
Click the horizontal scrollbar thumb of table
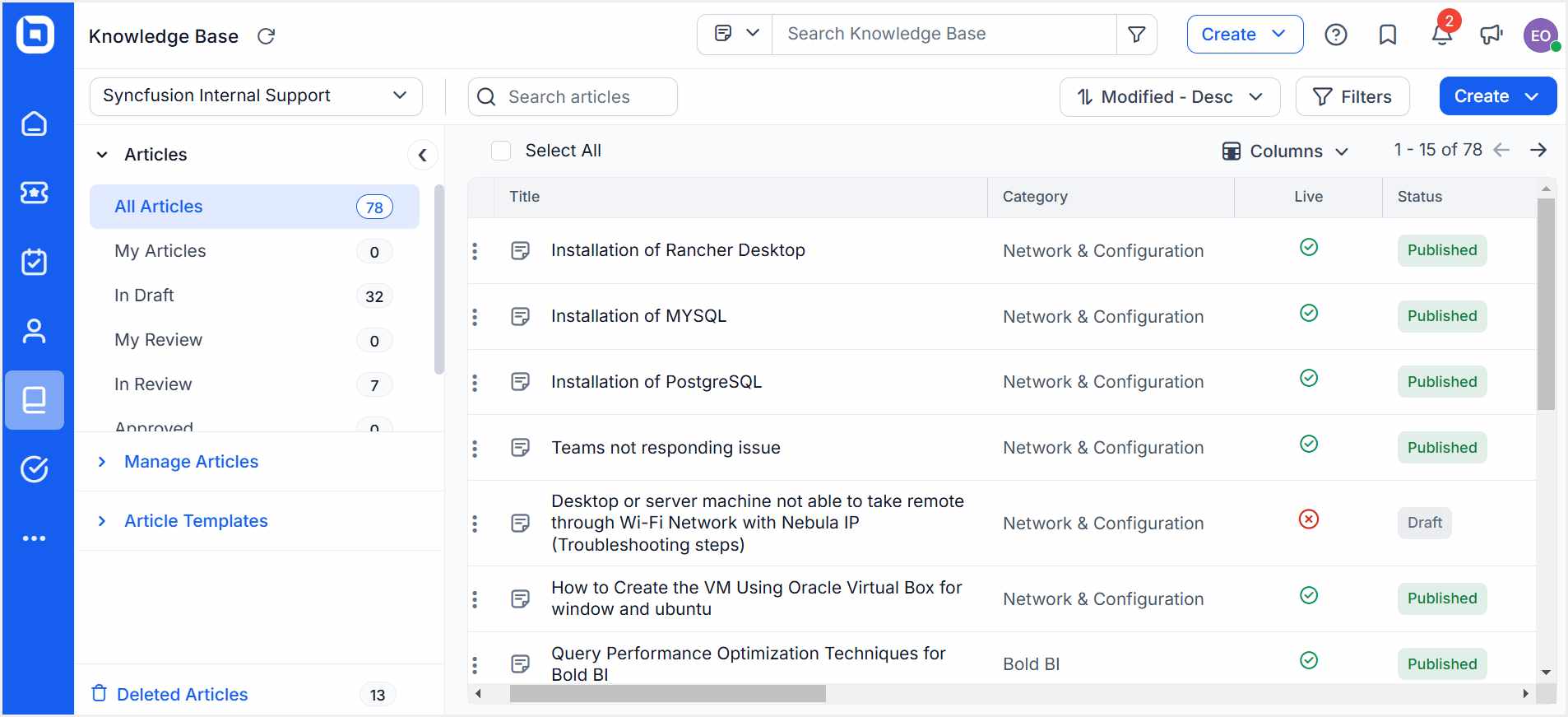pyautogui.click(x=667, y=694)
